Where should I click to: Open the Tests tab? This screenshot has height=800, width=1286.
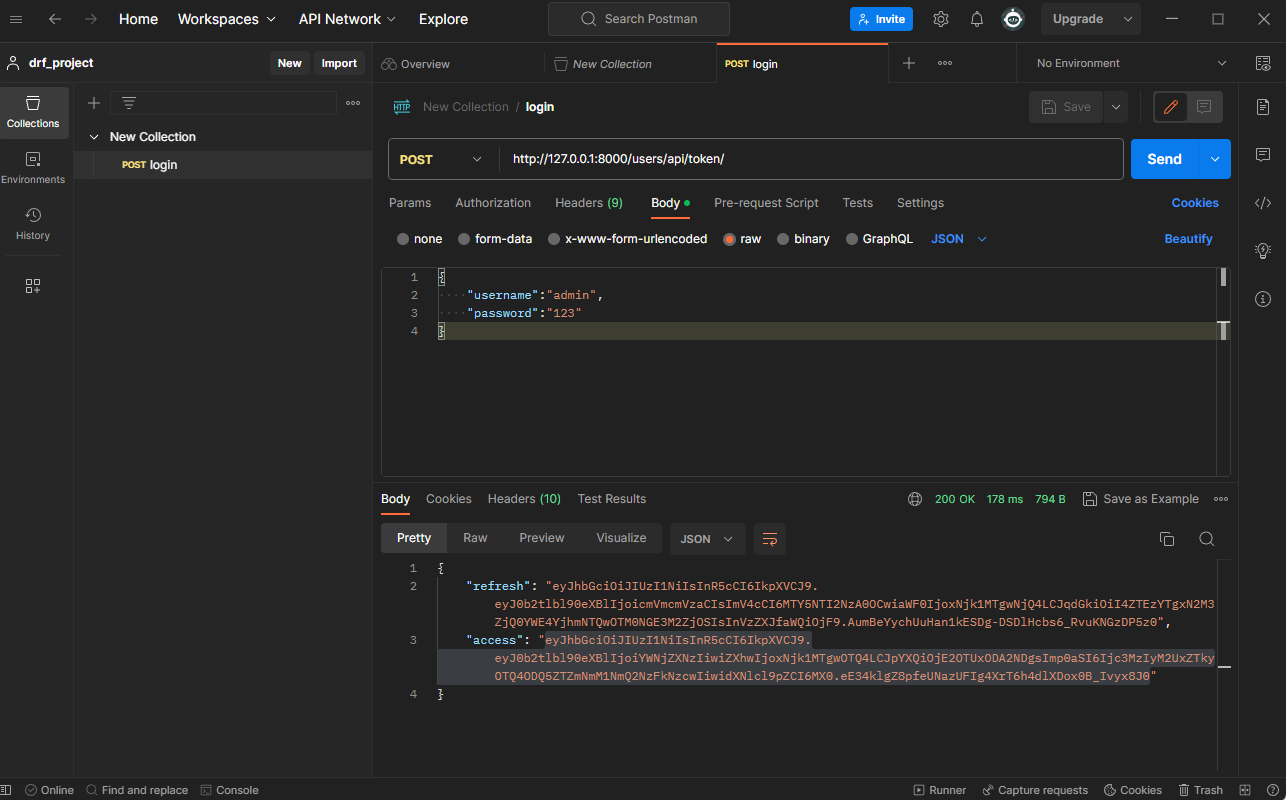pos(857,203)
